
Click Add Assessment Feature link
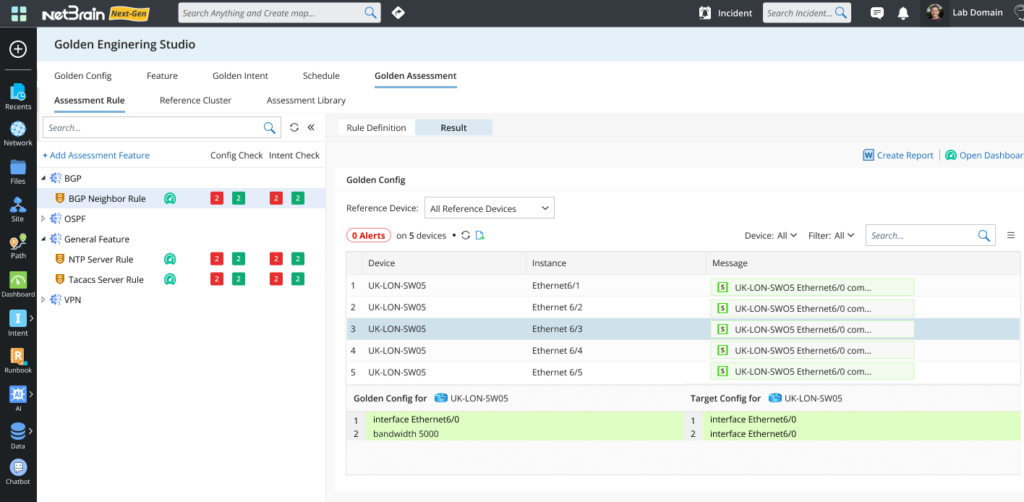[96, 155]
